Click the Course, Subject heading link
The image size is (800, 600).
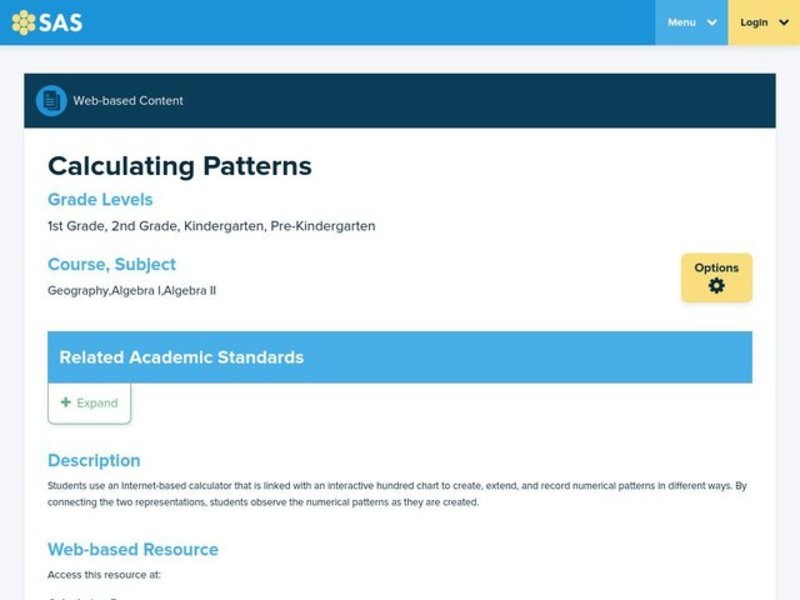[112, 264]
